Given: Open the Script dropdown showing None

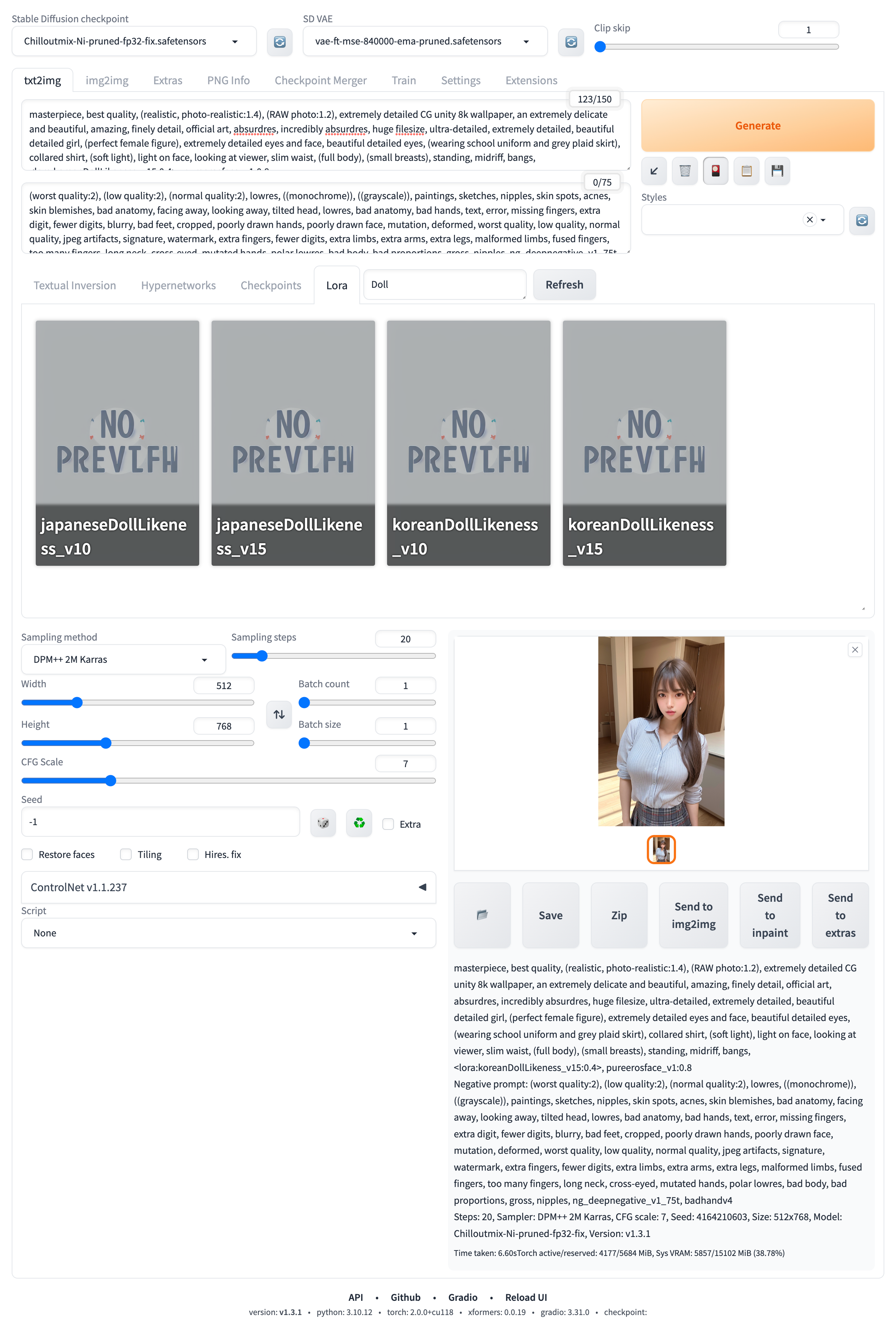Looking at the screenshot, I should [228, 932].
